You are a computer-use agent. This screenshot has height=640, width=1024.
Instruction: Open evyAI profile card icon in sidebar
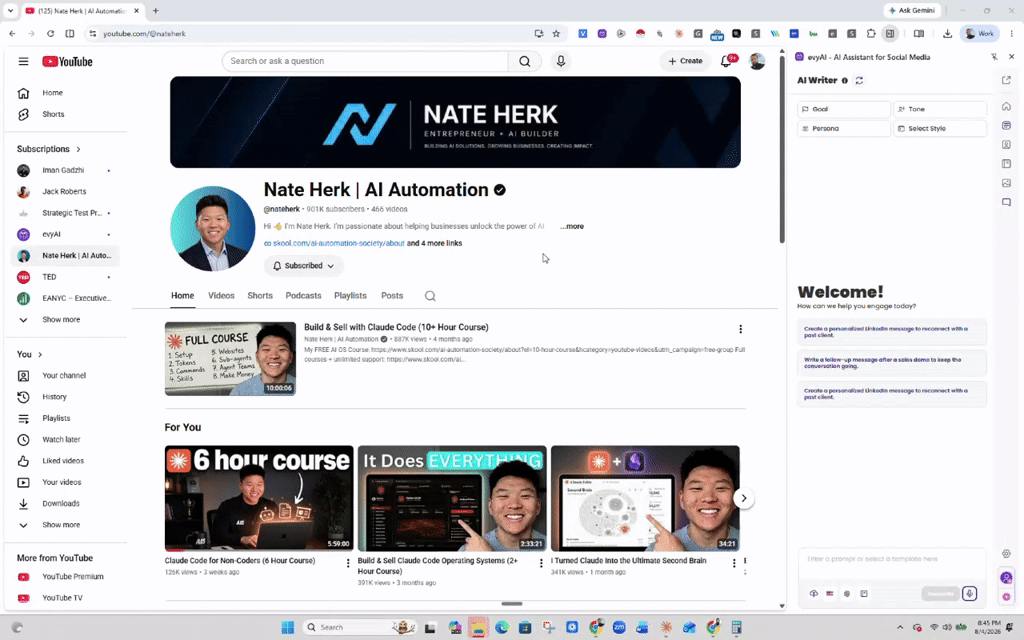pyautogui.click(x=1006, y=144)
